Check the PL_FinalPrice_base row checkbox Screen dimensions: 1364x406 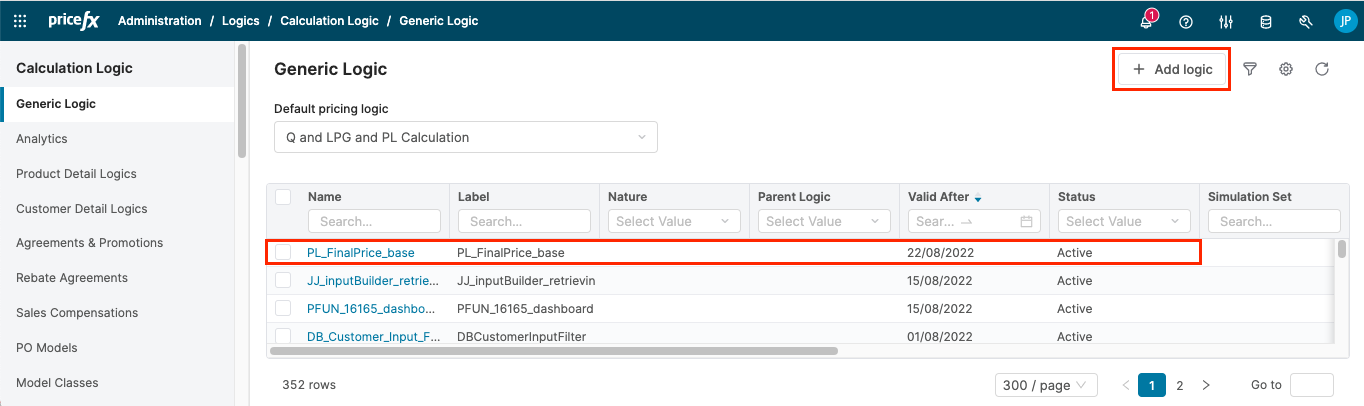click(283, 253)
